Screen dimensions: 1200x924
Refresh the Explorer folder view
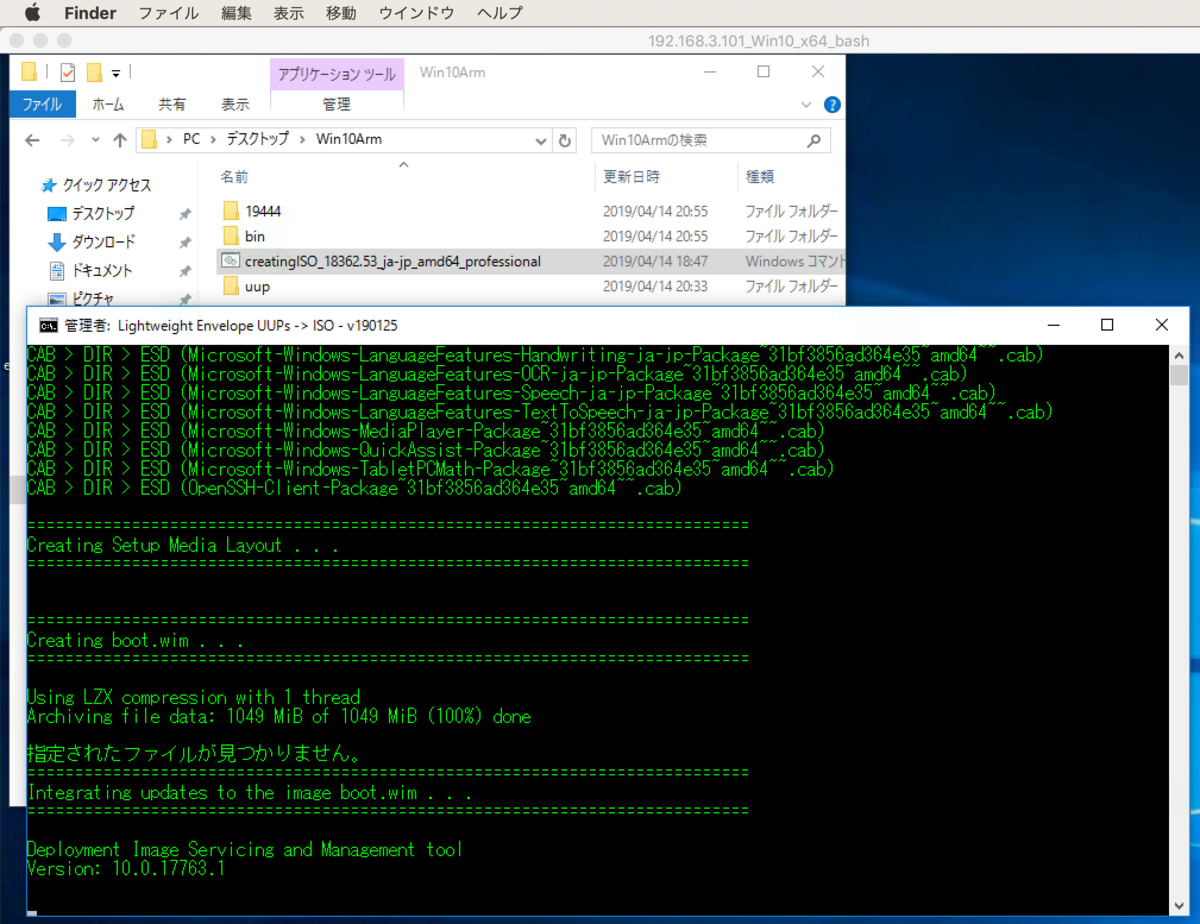[x=565, y=140]
